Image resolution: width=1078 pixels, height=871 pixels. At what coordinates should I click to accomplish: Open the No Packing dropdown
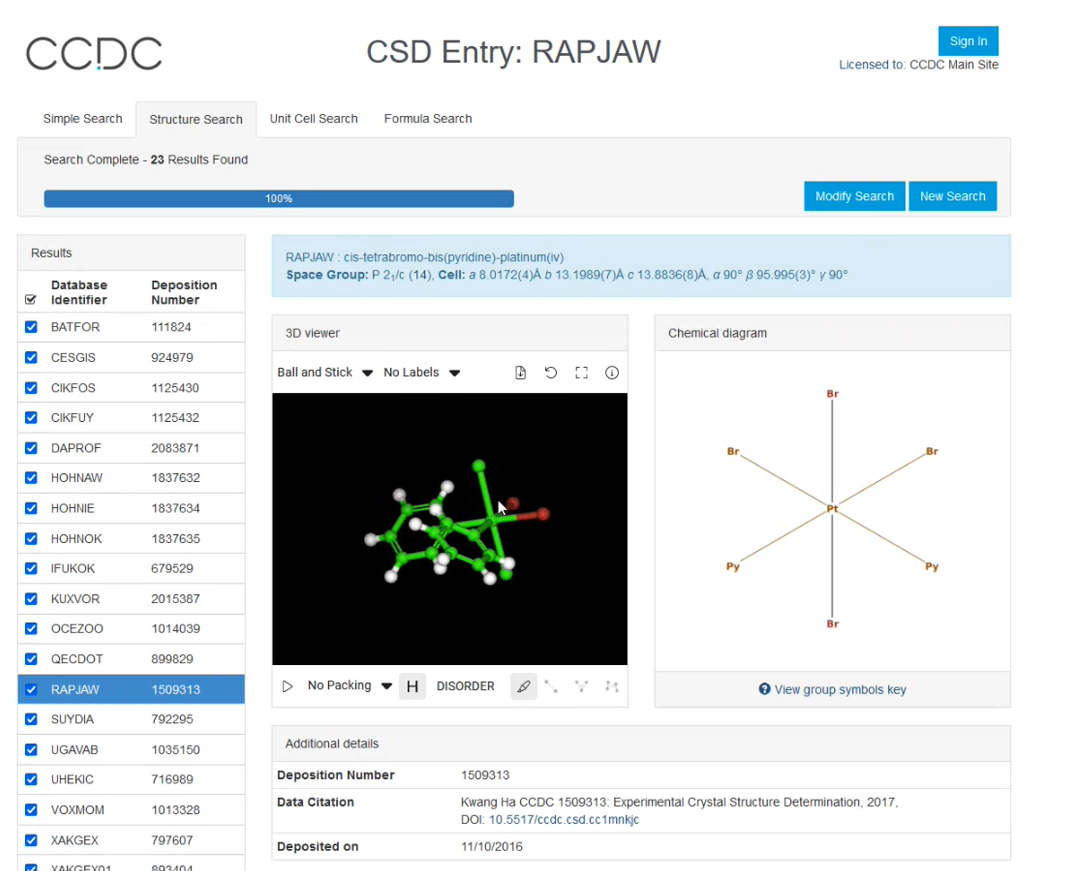pos(349,686)
